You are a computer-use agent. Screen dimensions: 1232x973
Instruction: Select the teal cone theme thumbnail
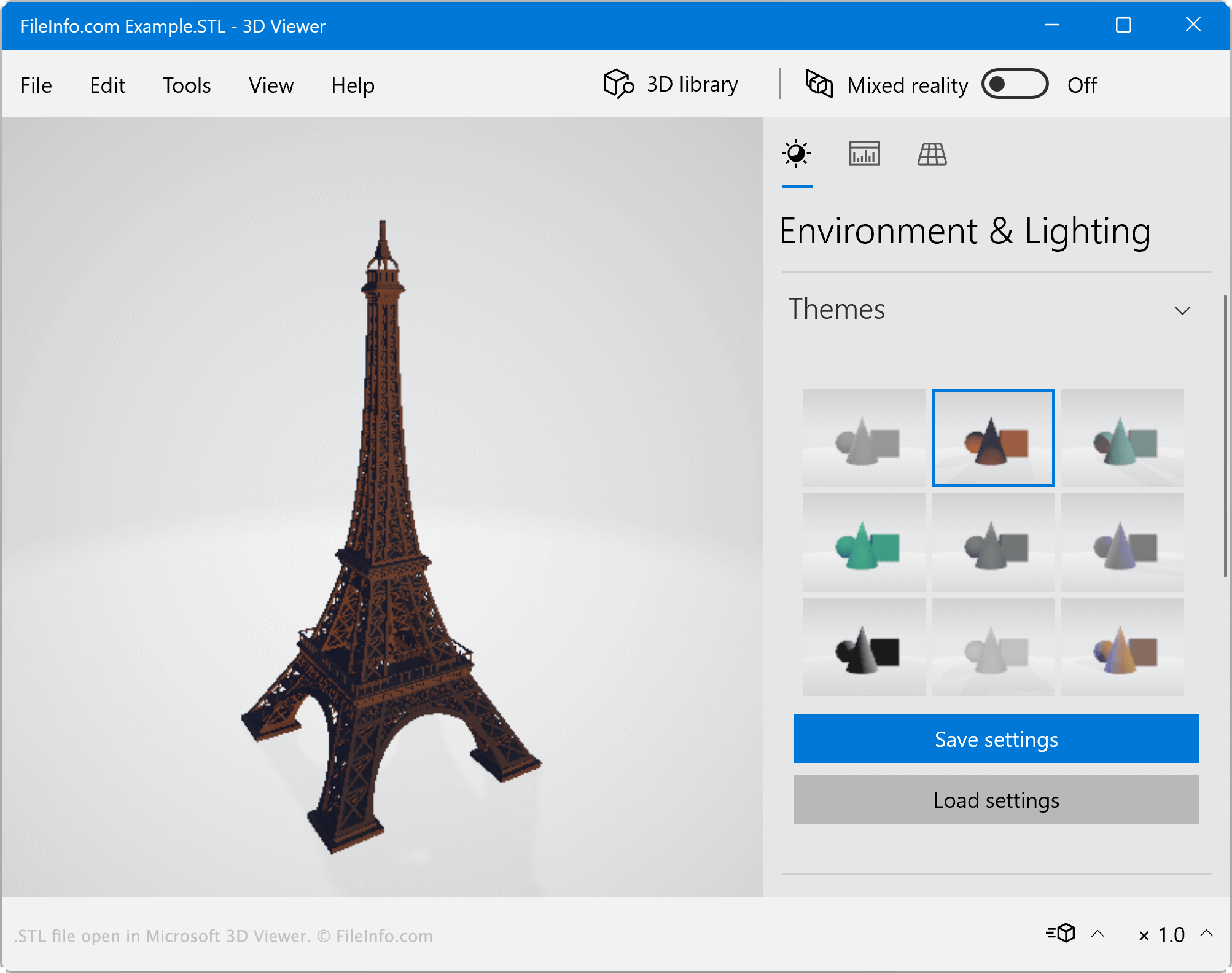tap(1122, 438)
